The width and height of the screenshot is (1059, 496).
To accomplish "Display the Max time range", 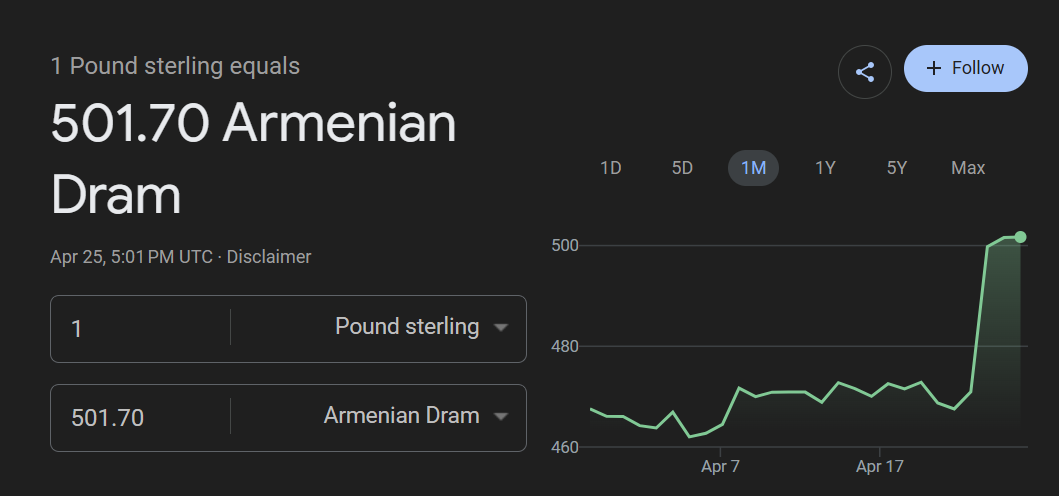I will click(x=968, y=168).
